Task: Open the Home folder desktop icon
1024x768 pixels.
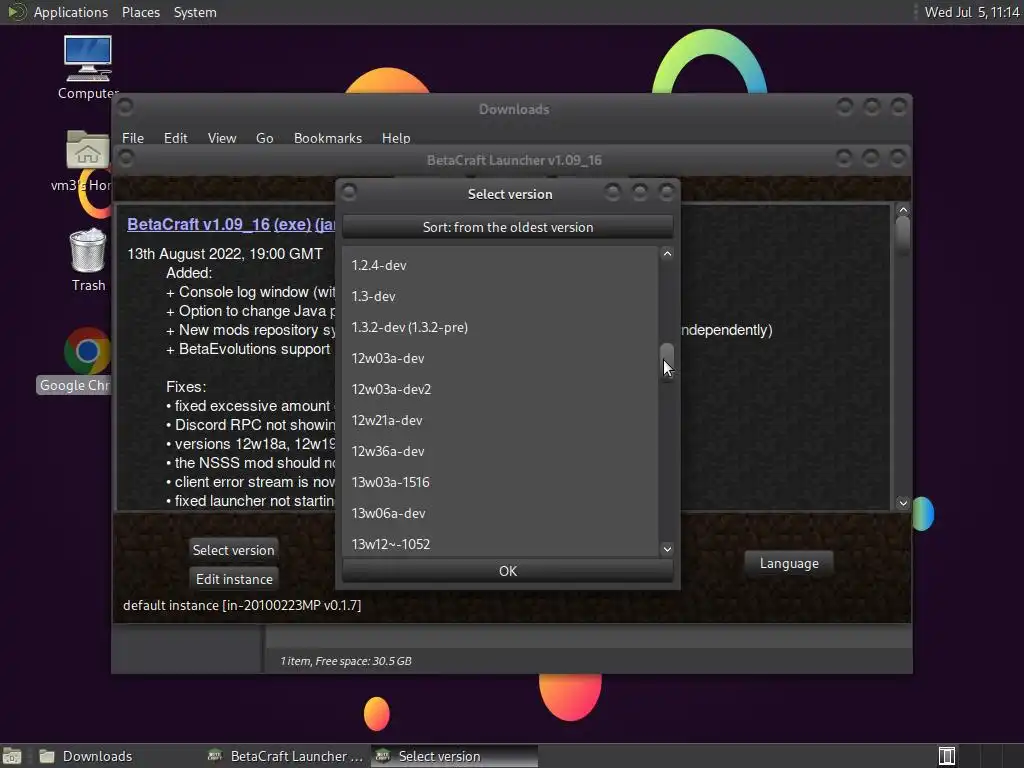Action: click(x=86, y=160)
